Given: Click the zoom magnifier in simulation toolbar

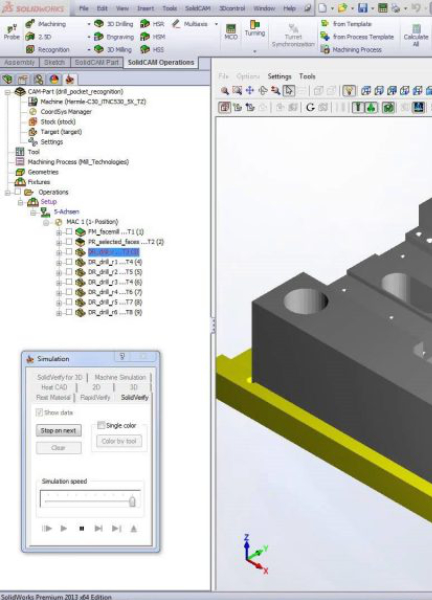Looking at the screenshot, I should [x=225, y=90].
